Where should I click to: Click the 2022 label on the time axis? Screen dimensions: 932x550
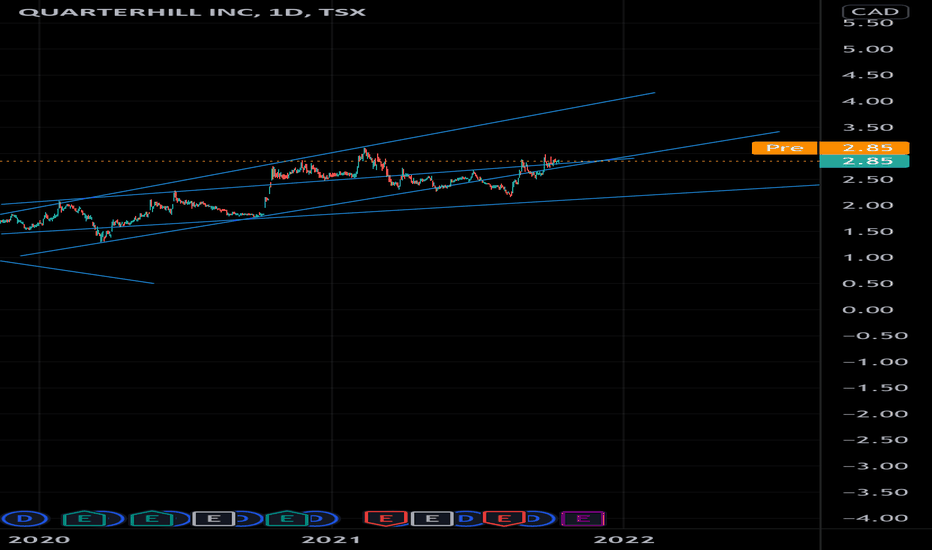(x=624, y=540)
